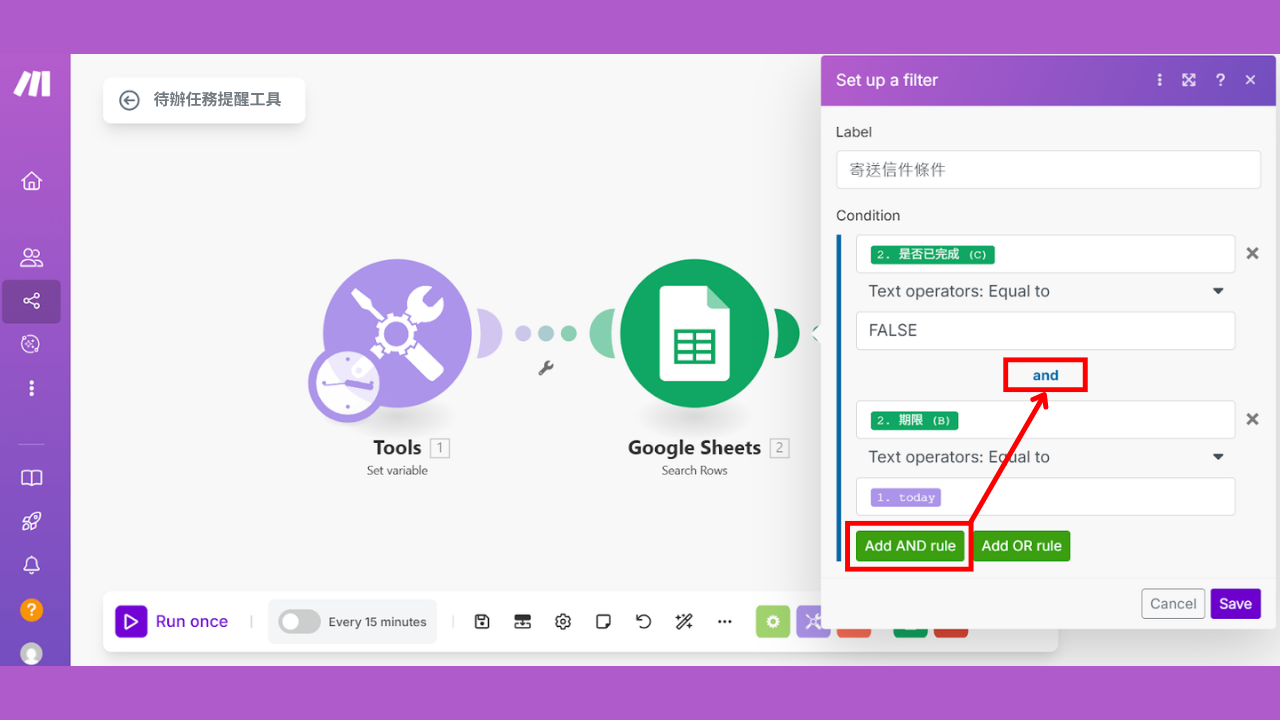This screenshot has width=1280, height=720.
Task: Click the Every 15 minutes schedule label
Action: 377,622
